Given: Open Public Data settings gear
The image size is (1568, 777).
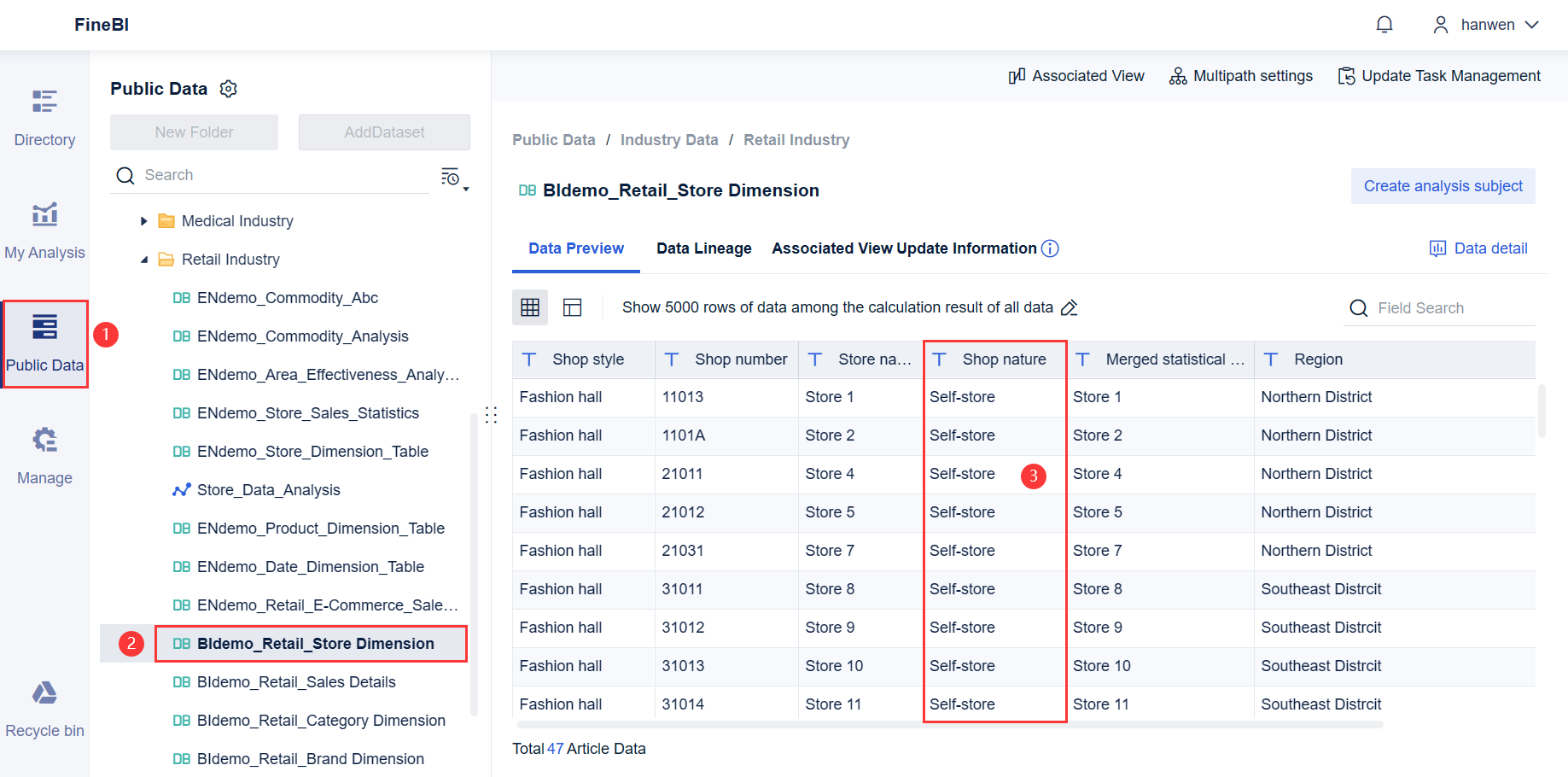Looking at the screenshot, I should click(228, 88).
